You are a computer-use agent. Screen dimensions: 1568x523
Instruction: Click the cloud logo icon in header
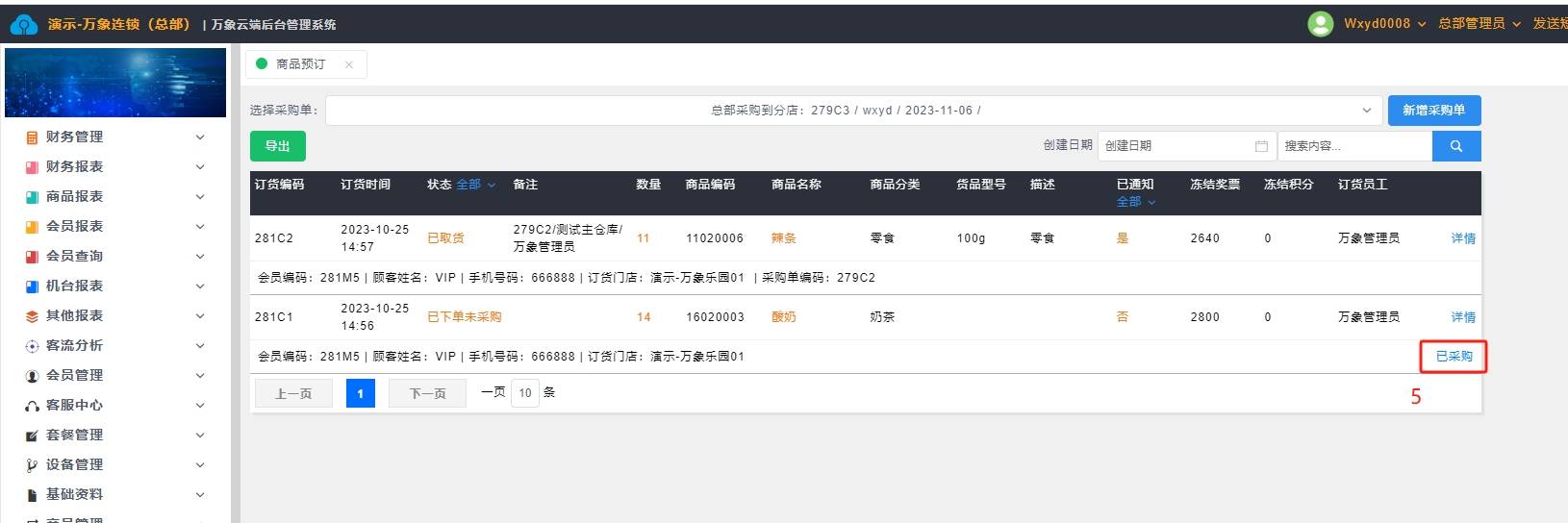tap(23, 24)
